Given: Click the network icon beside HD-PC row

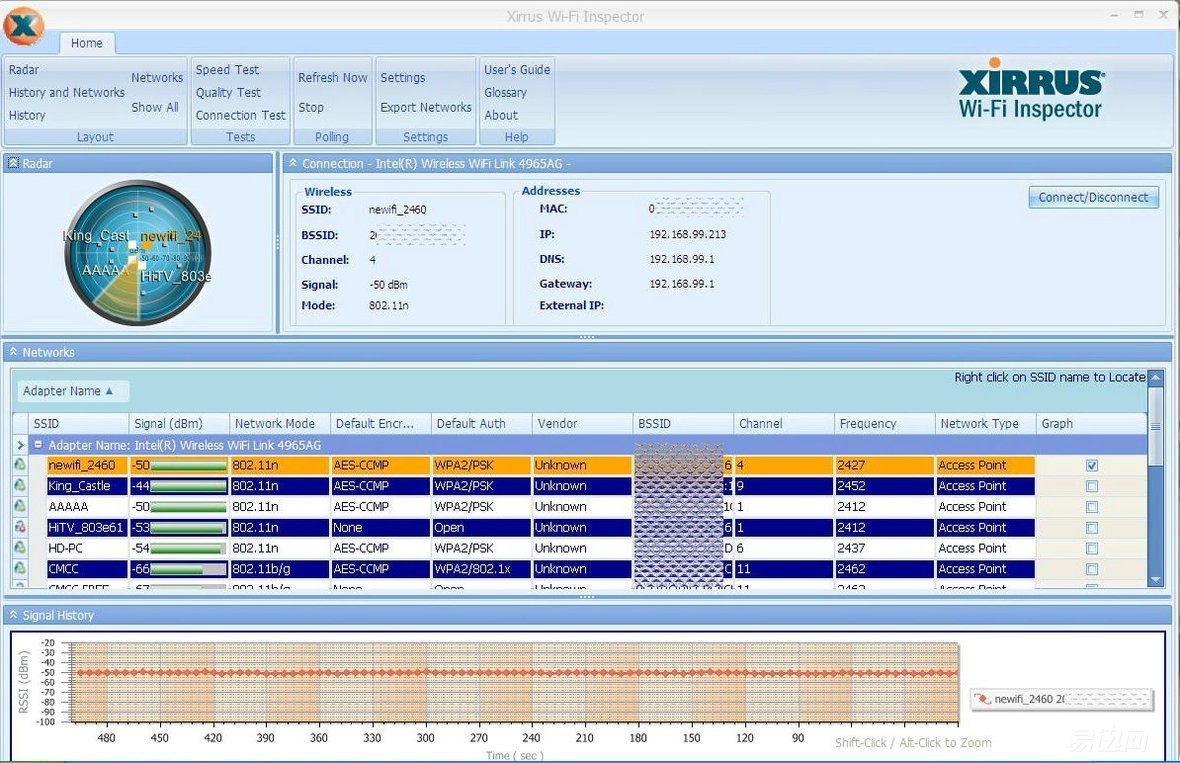Looking at the screenshot, I should [x=20, y=548].
